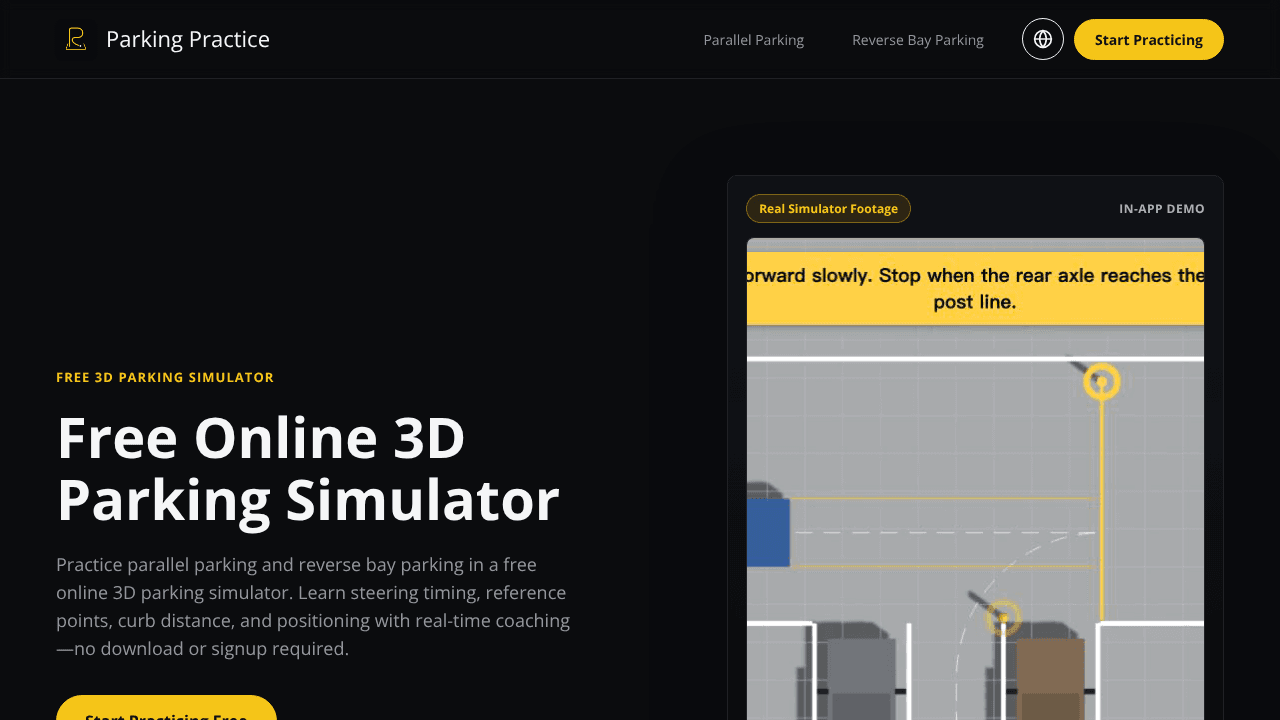Click the upper yellow target marker in demo
1280x720 pixels.
pos(1102,381)
